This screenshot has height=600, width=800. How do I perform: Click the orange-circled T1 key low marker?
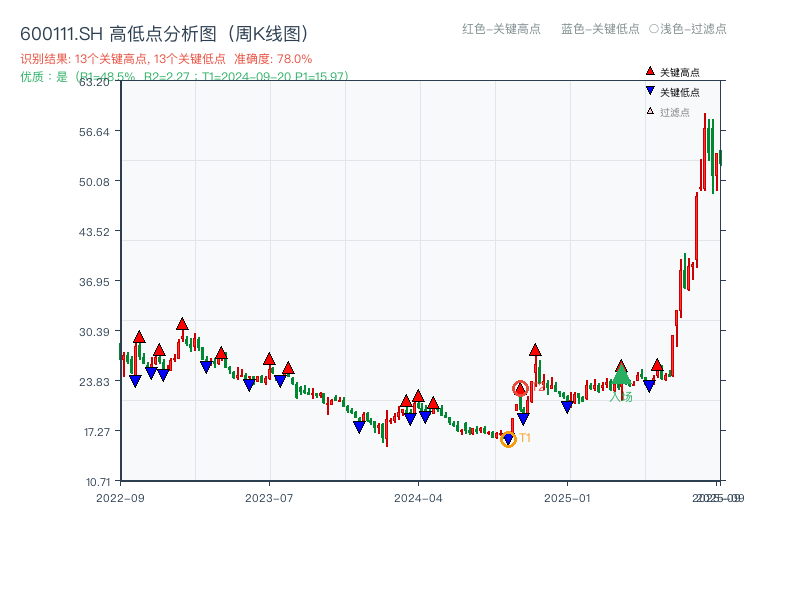click(x=508, y=439)
